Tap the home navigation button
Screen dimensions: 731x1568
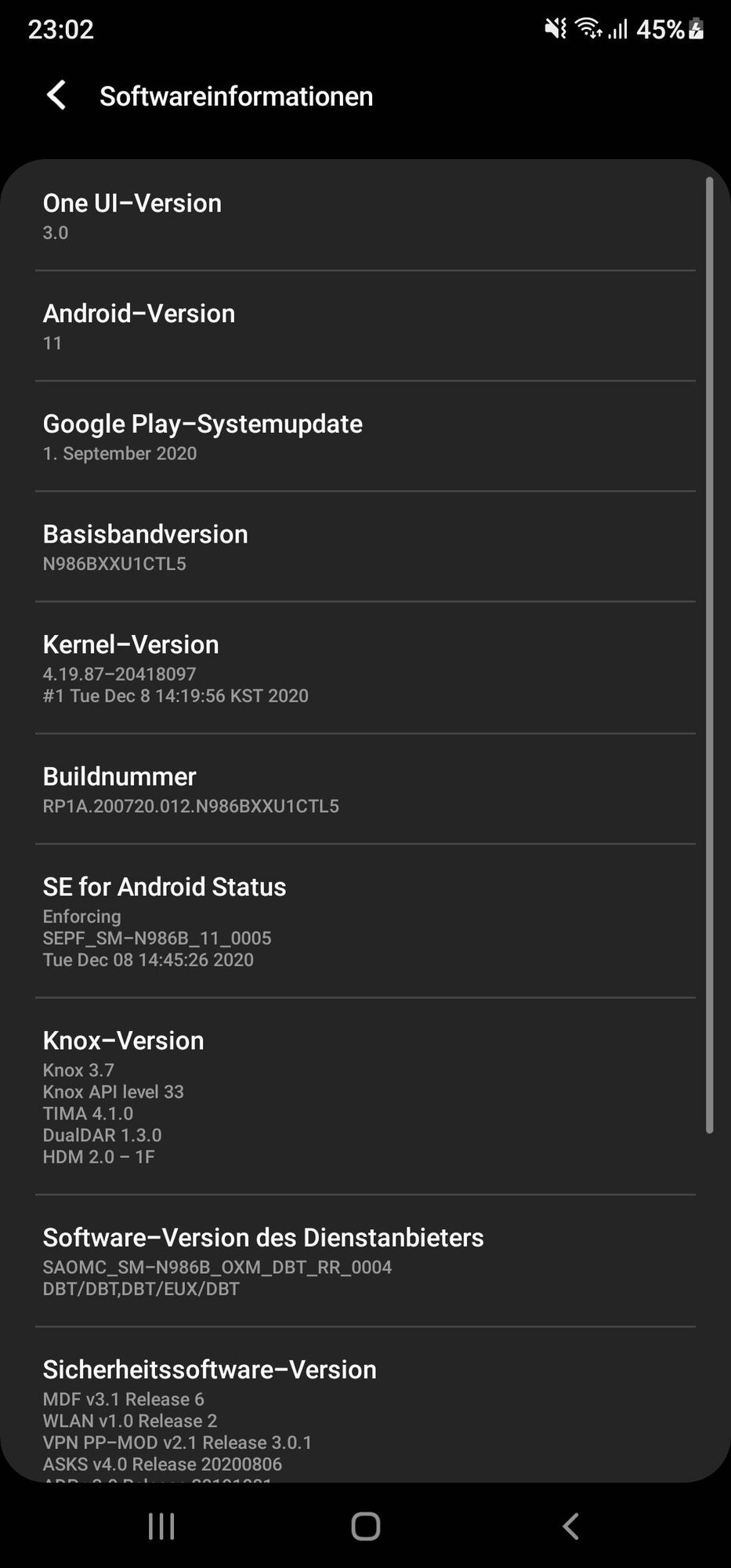click(x=365, y=1526)
